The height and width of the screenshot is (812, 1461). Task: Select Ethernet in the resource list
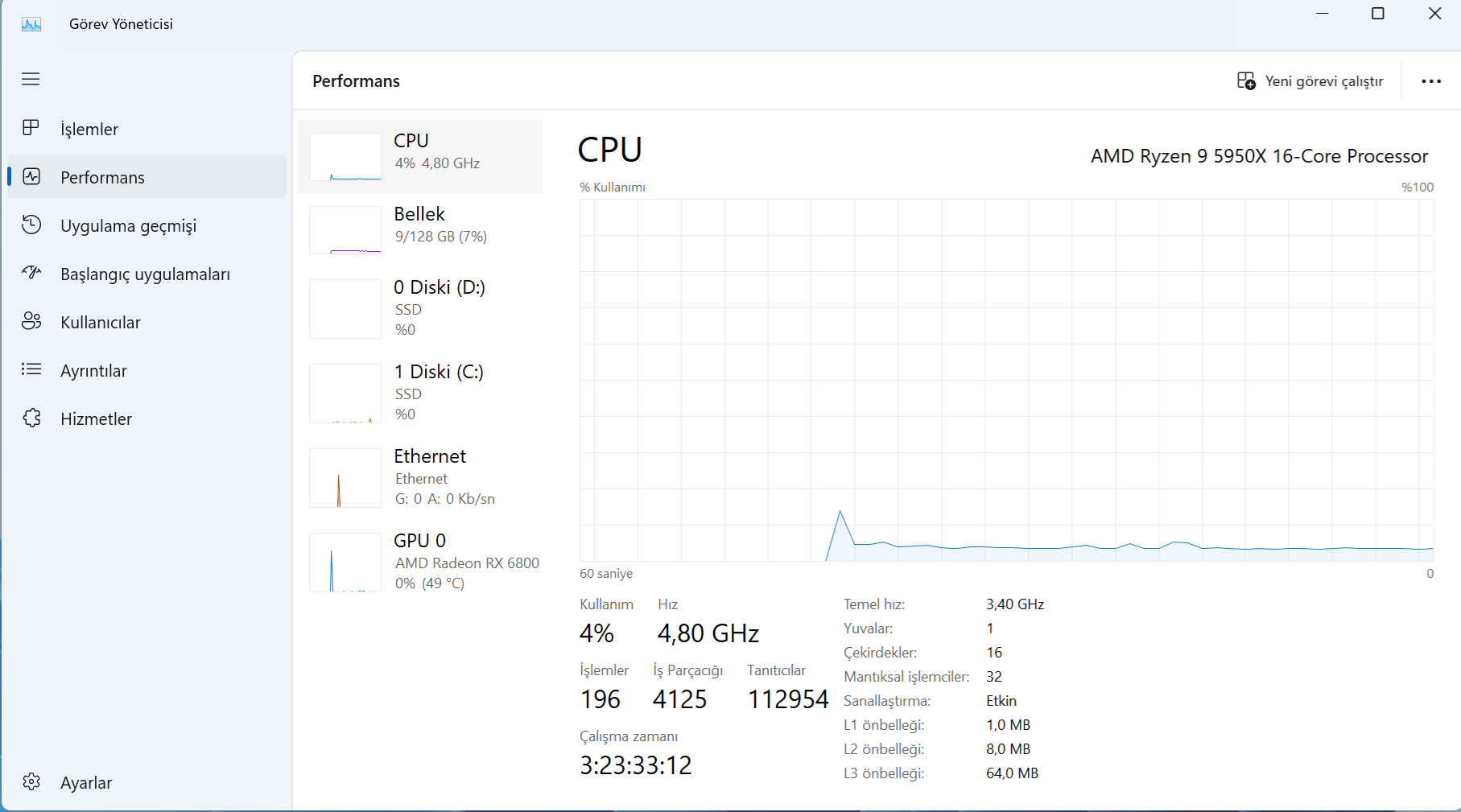click(420, 478)
